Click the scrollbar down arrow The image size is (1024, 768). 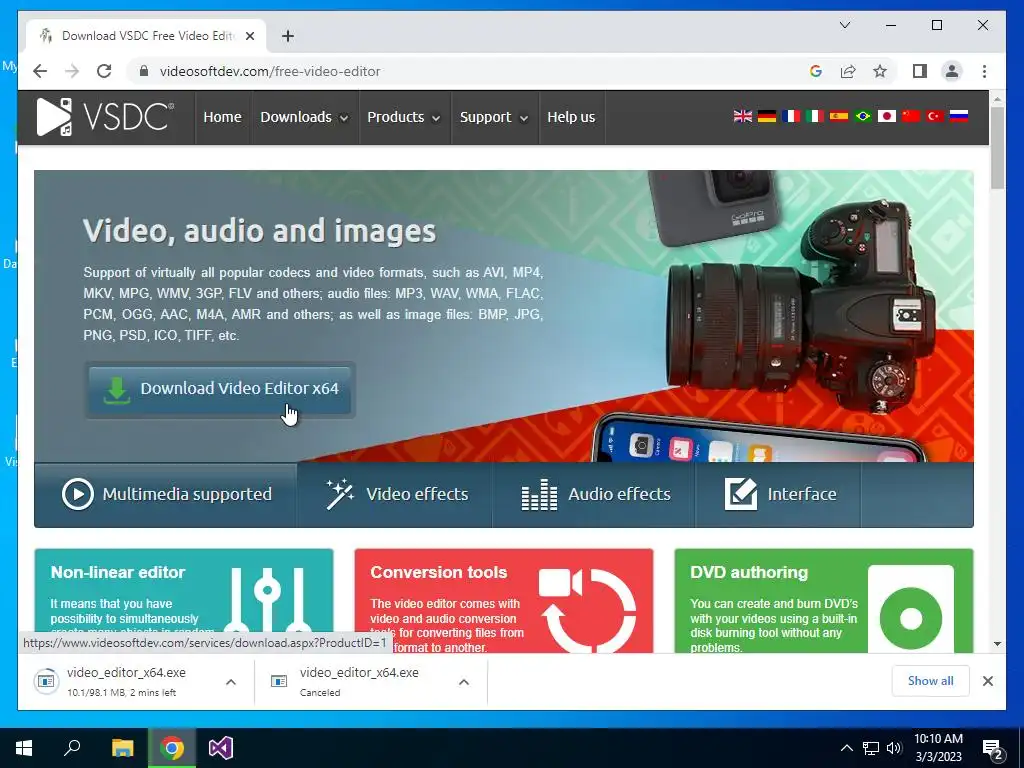pos(997,644)
